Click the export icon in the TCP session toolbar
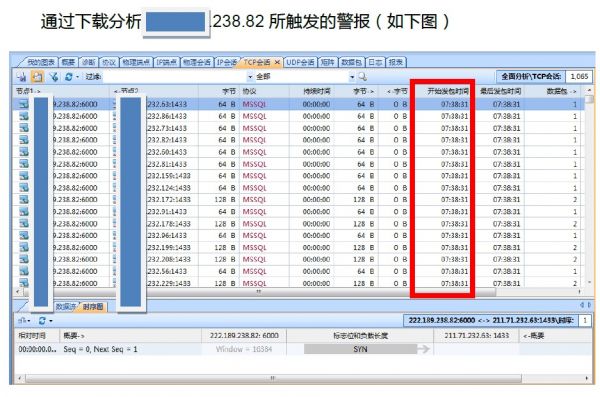600x397 pixels. pyautogui.click(x=21, y=77)
